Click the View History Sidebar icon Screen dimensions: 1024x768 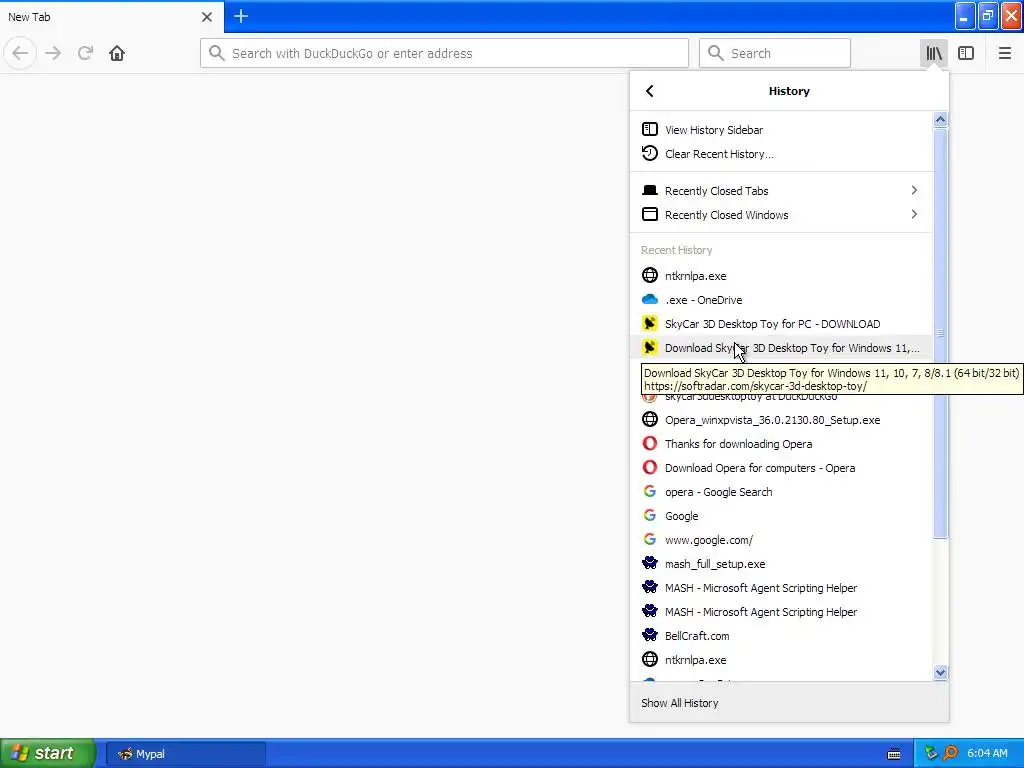pyautogui.click(x=650, y=129)
